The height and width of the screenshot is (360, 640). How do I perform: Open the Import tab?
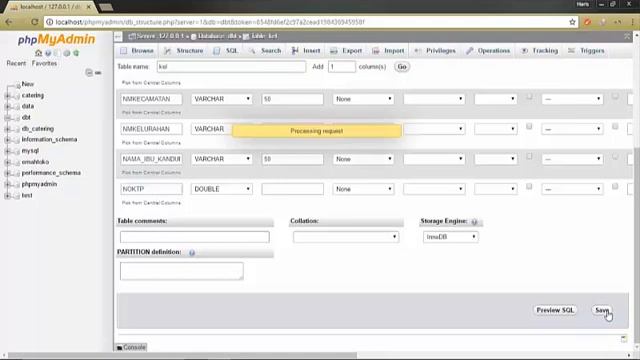tap(388, 51)
